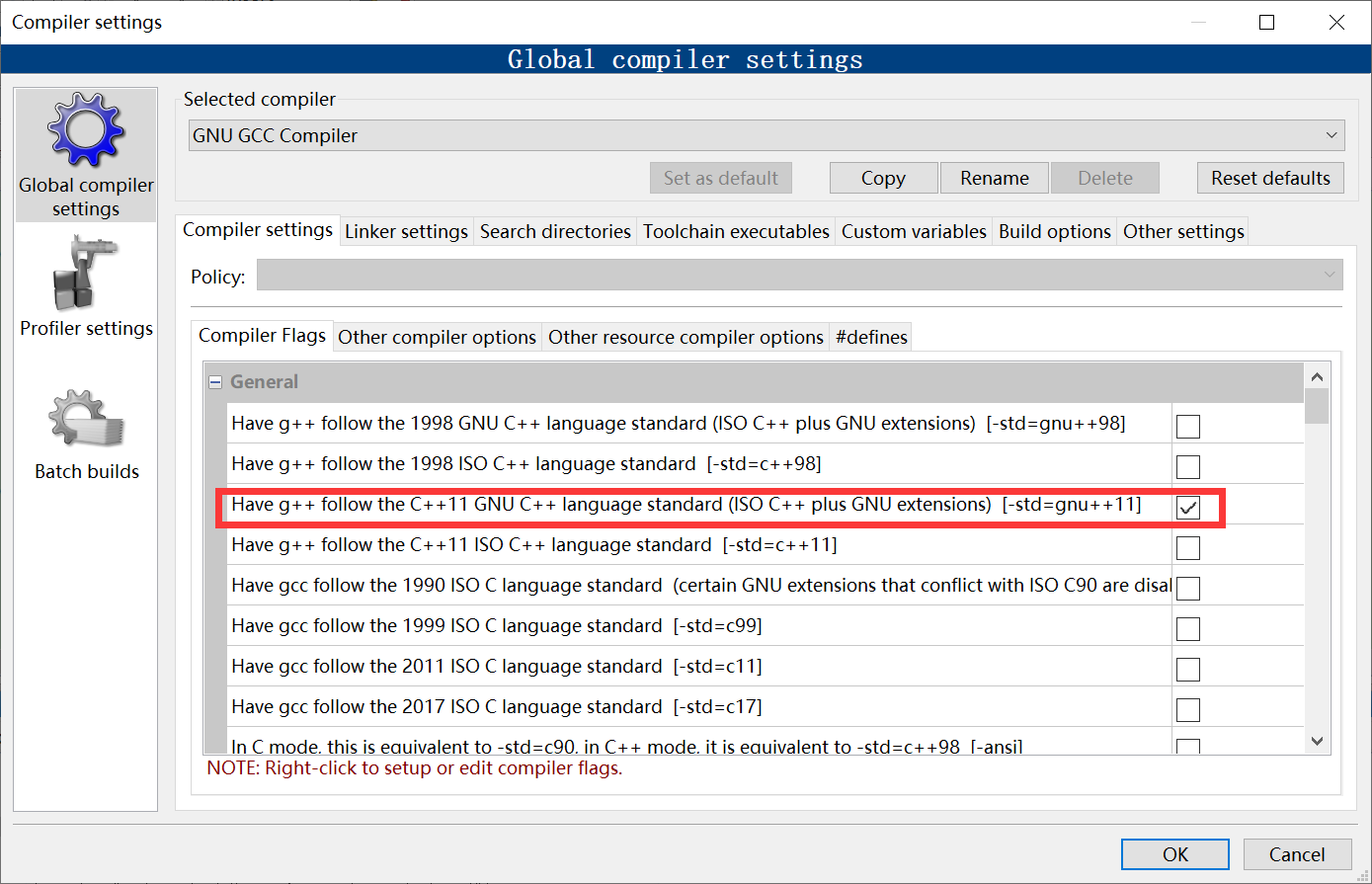Open the Policy dropdown

point(799,276)
